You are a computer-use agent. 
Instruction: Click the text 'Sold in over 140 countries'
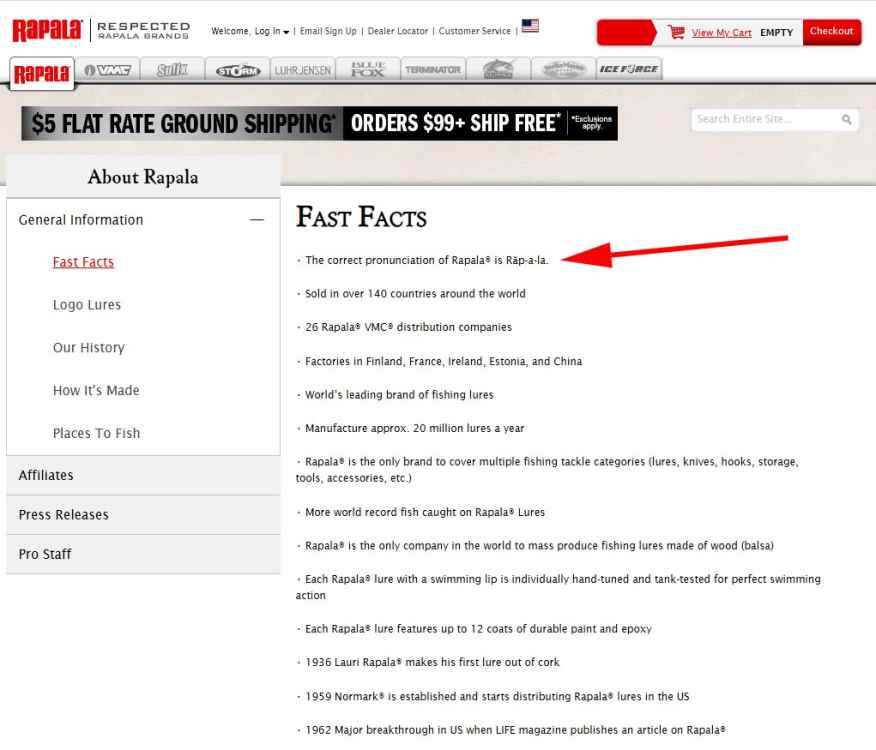pyautogui.click(x=415, y=294)
